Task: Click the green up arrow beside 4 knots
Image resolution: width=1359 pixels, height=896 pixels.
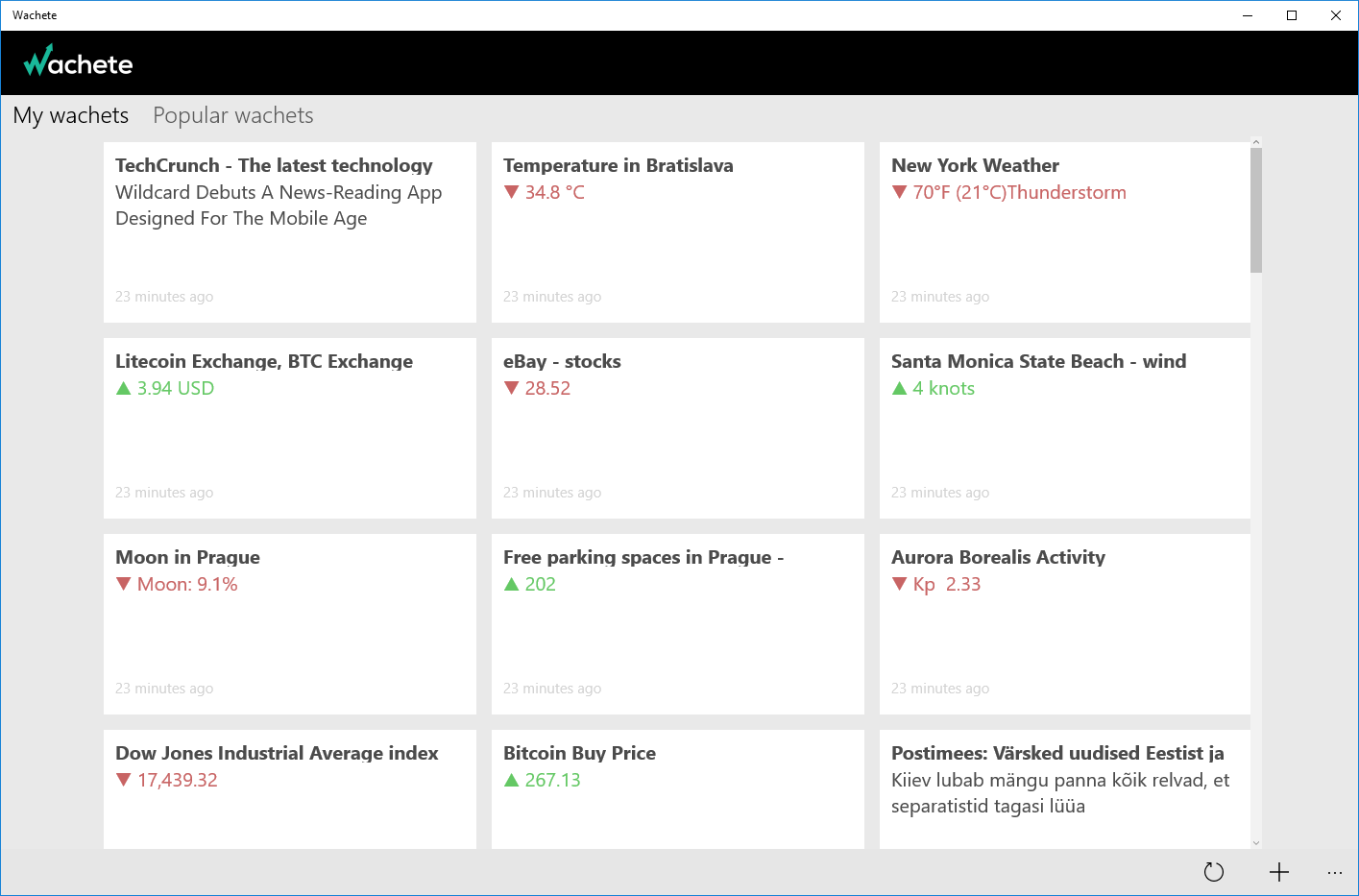Action: (x=899, y=388)
